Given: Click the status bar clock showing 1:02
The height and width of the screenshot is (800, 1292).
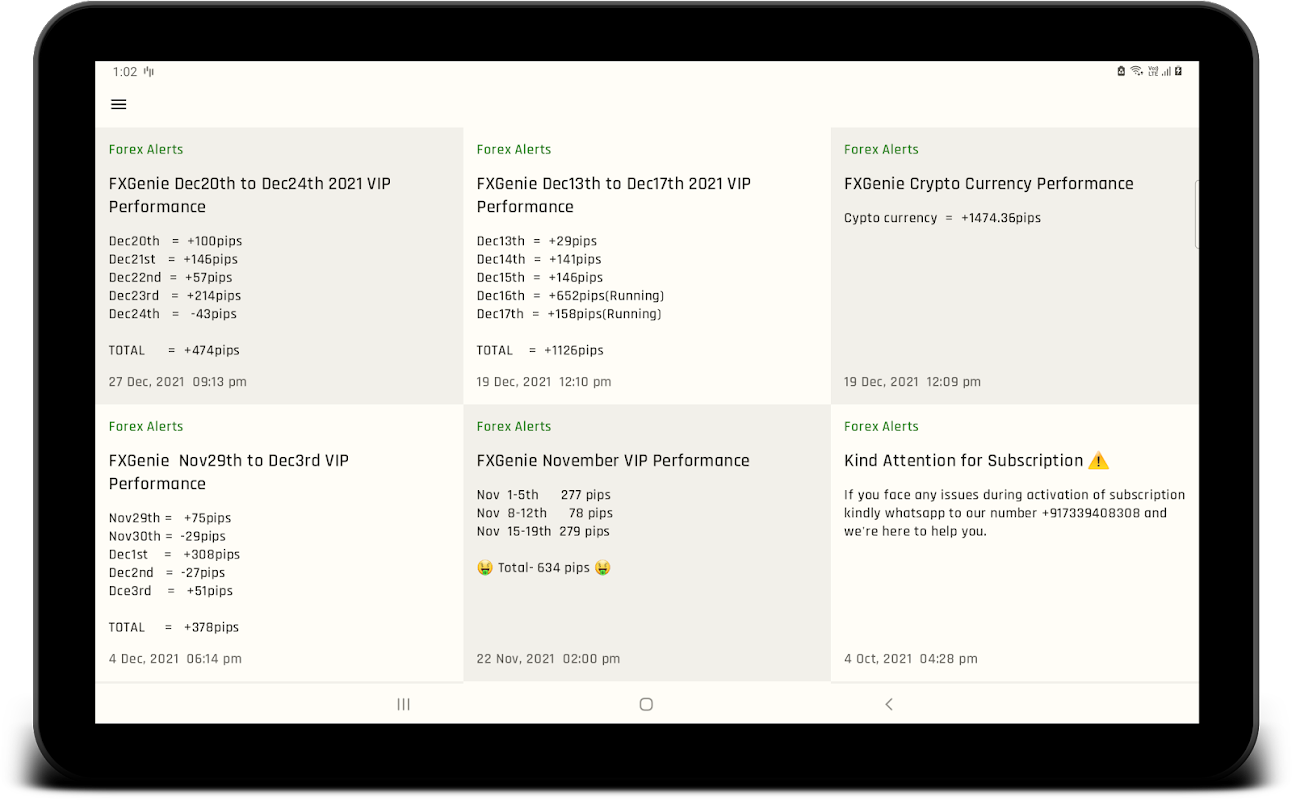Looking at the screenshot, I should click(x=125, y=72).
